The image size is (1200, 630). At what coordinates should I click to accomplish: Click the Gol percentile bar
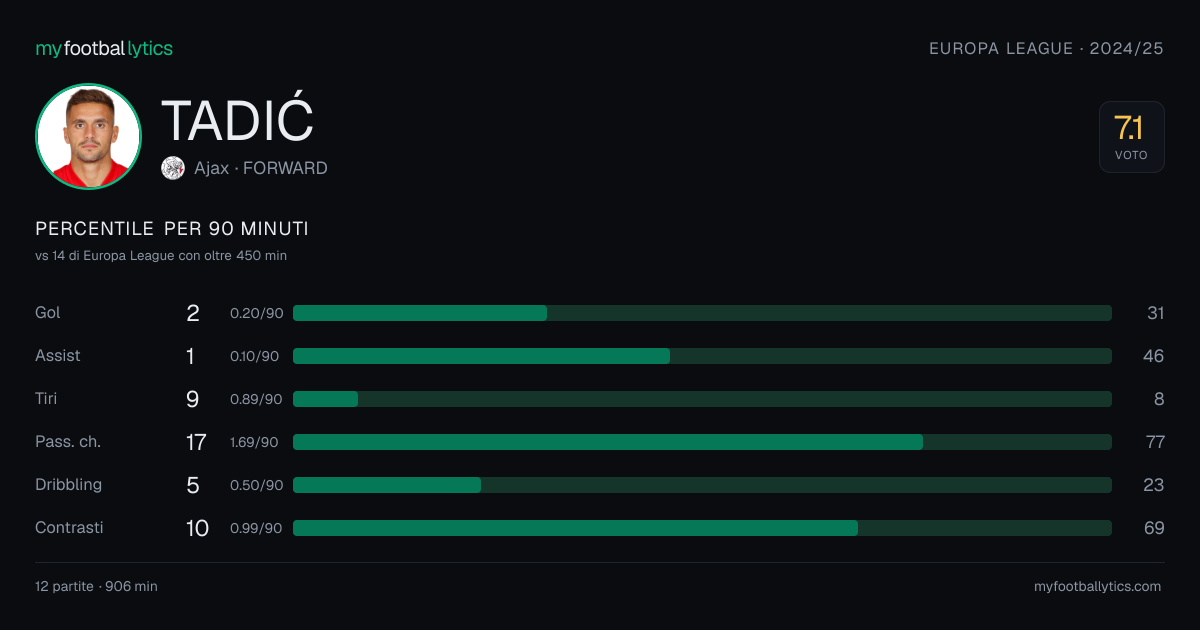point(702,313)
